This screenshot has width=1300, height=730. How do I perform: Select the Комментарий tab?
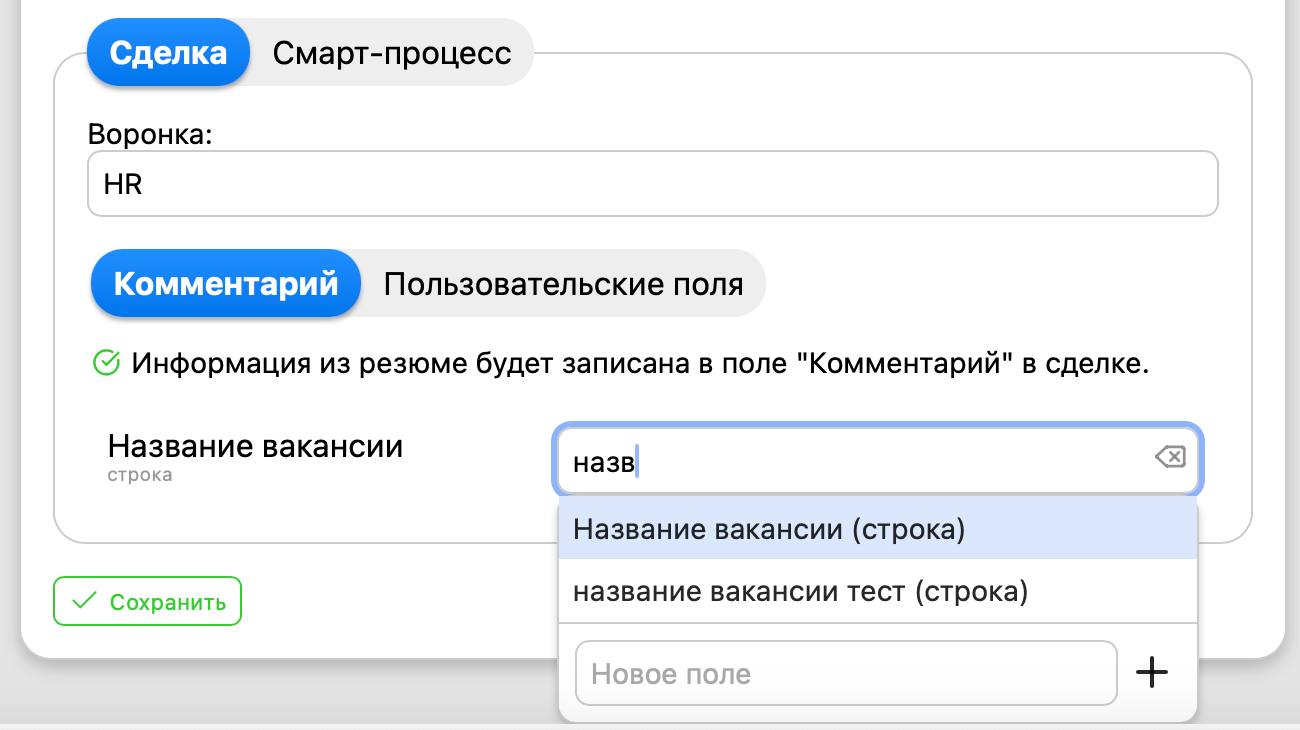click(226, 283)
